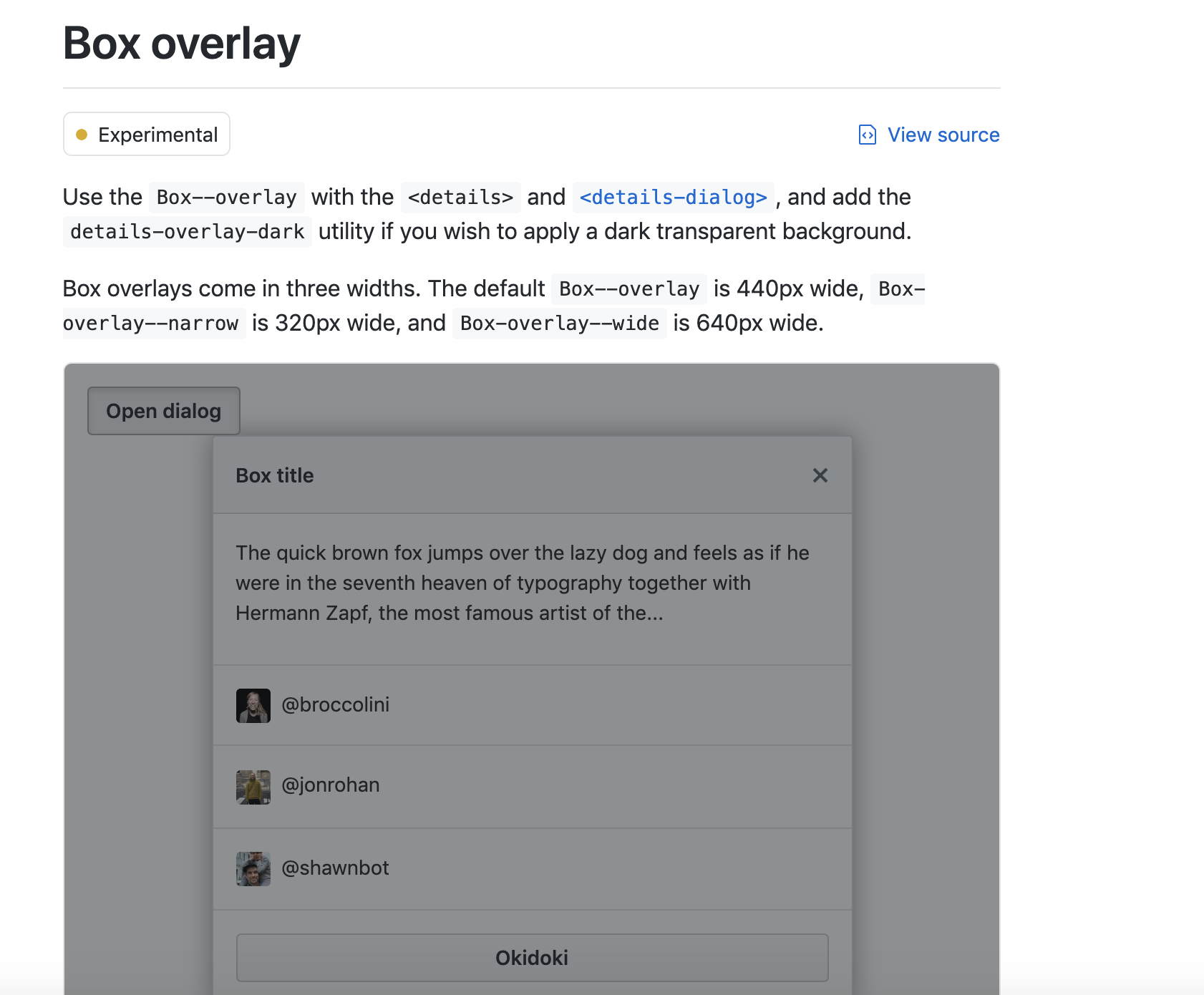This screenshot has height=995, width=1204.
Task: Click the details-overlay-dark code snippet
Action: click(187, 231)
